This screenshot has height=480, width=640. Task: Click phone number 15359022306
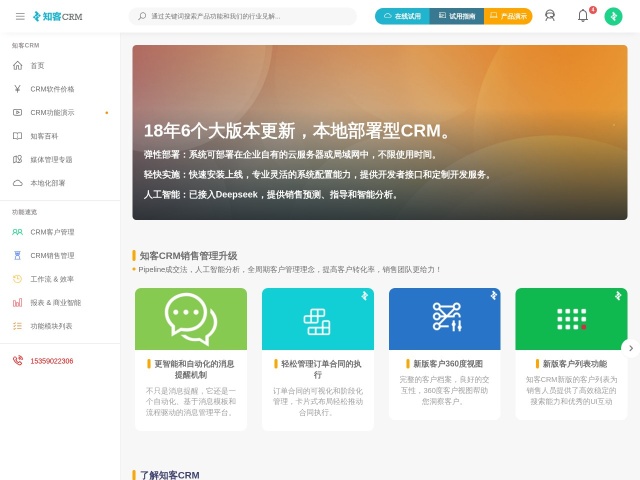point(52,361)
